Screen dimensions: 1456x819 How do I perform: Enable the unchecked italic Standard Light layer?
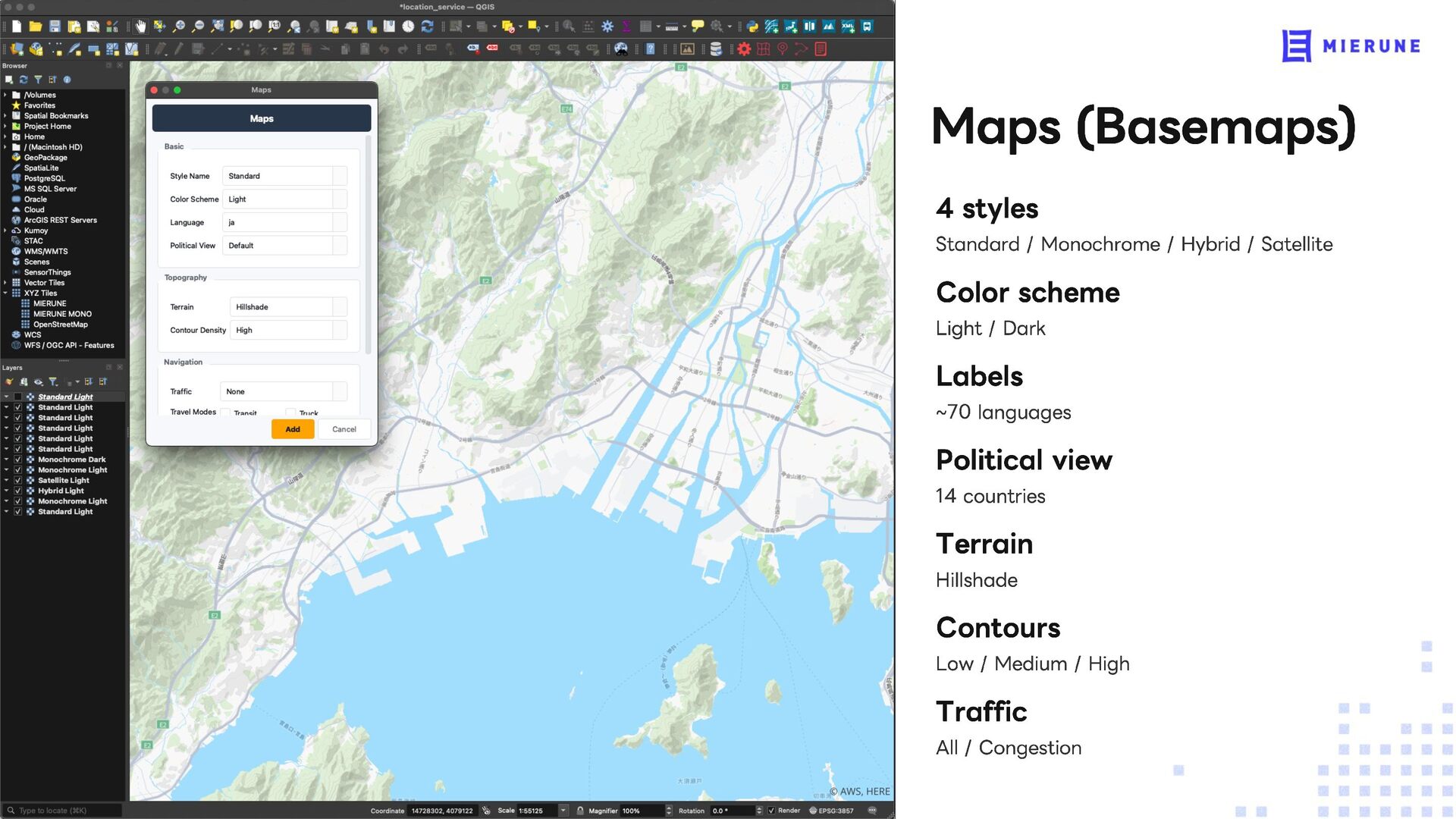18,397
